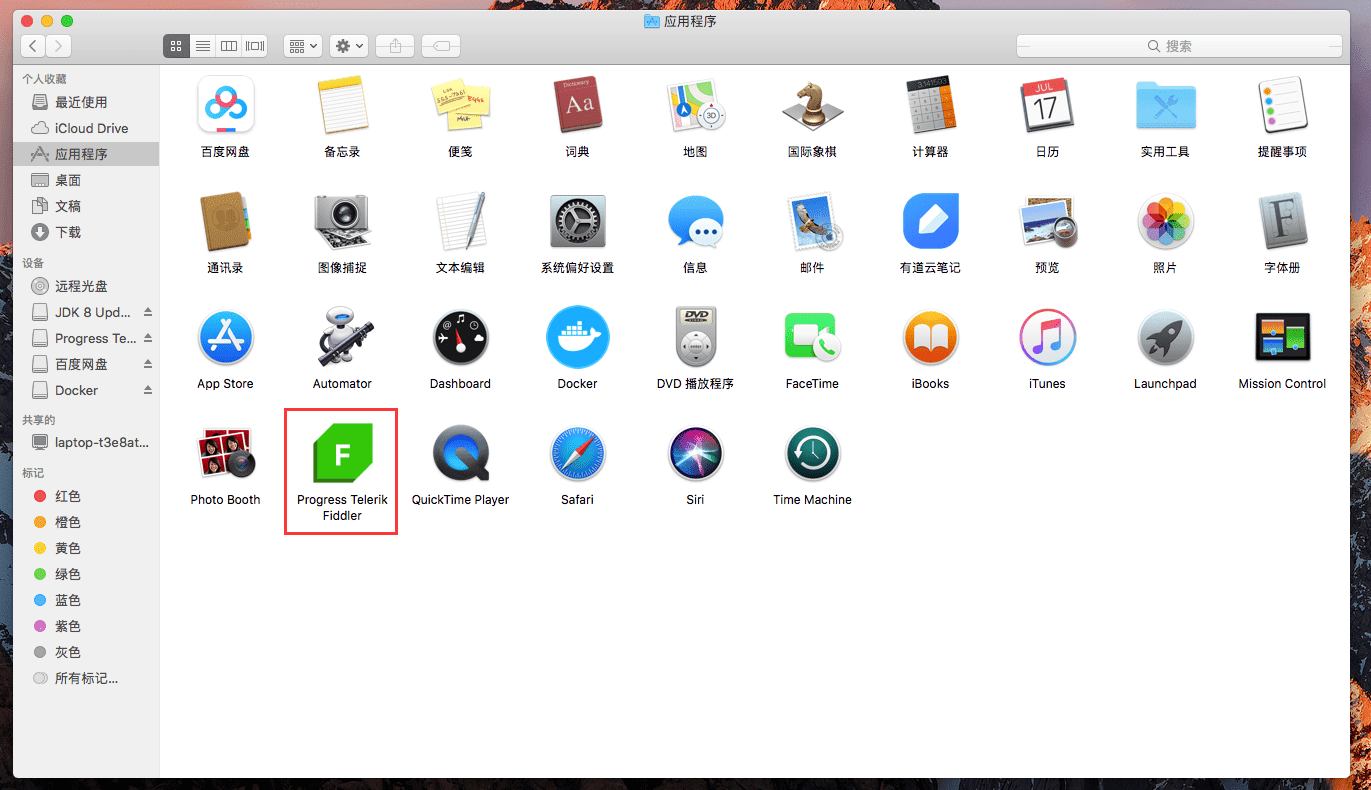Open the 文本编辑 TextEdit app

[460, 221]
